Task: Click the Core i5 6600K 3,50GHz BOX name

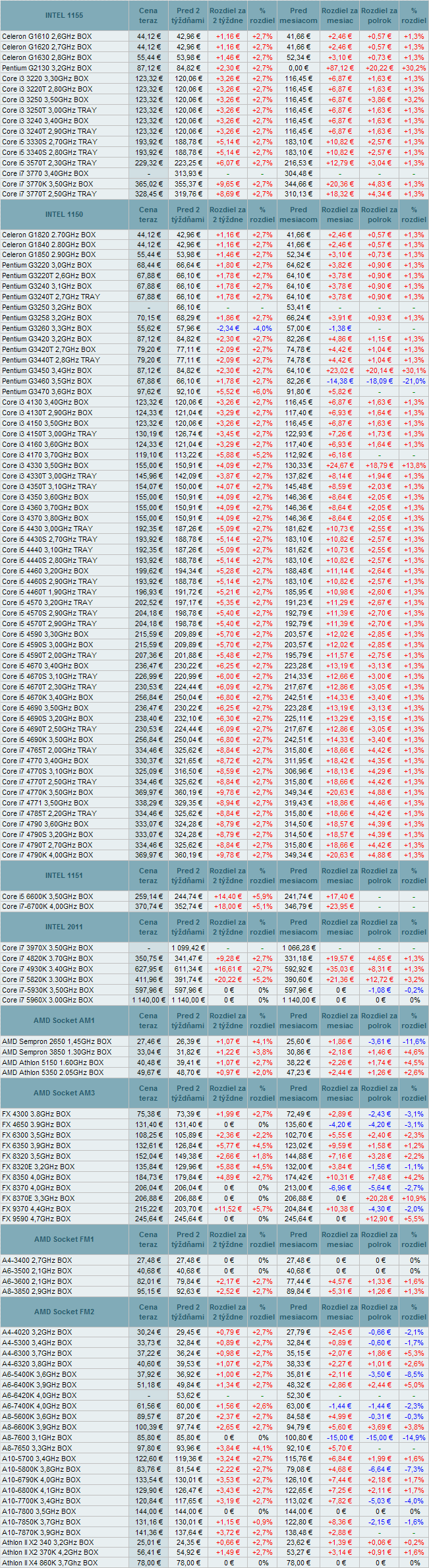Action: pos(47,896)
